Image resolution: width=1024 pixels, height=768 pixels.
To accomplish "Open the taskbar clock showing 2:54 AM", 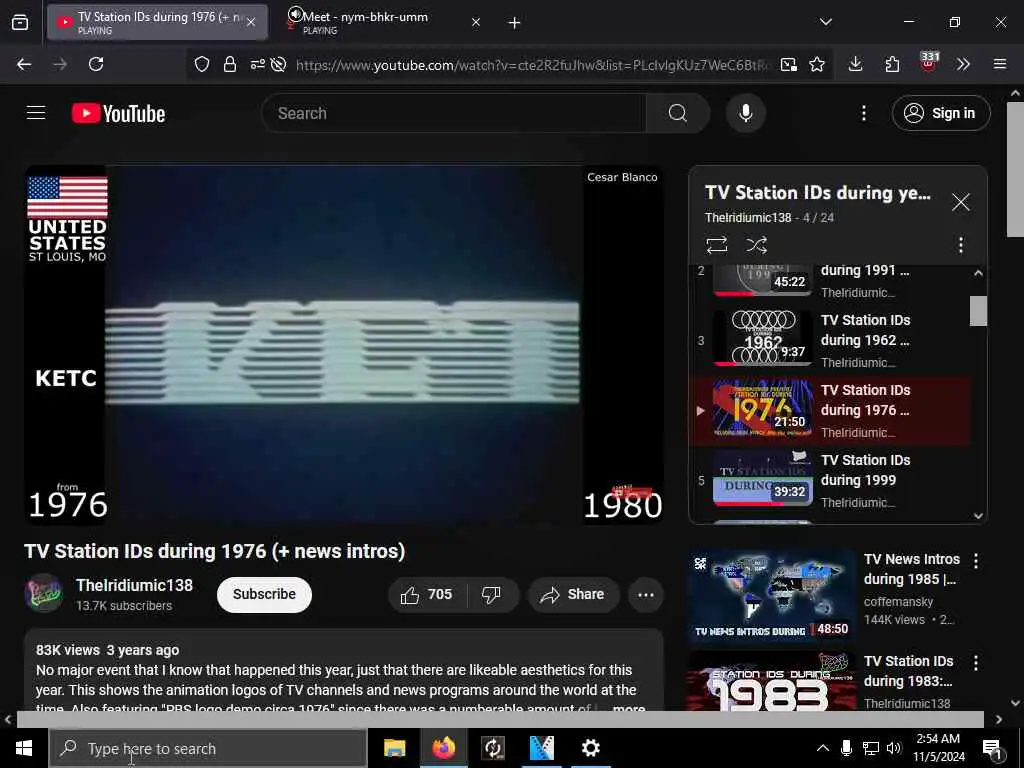I will click(x=938, y=748).
